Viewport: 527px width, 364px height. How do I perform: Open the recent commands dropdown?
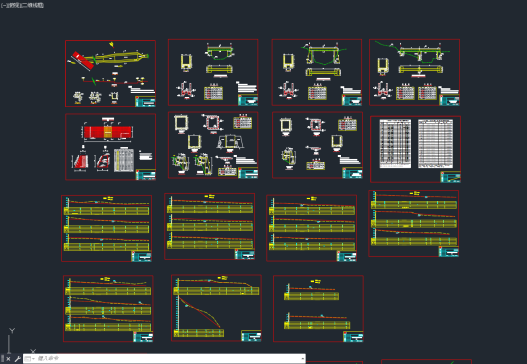(x=30, y=359)
